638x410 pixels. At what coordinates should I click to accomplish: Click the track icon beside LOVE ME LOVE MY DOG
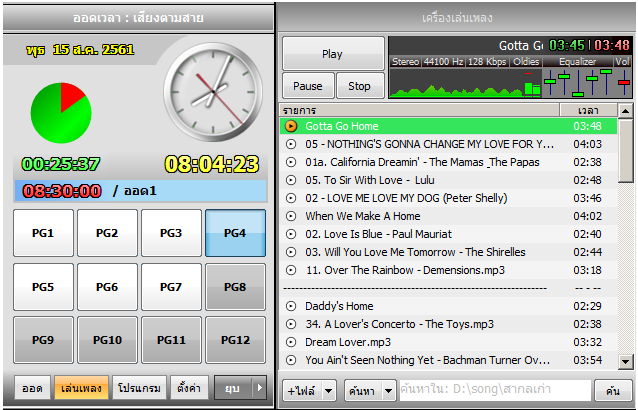[x=291, y=198]
